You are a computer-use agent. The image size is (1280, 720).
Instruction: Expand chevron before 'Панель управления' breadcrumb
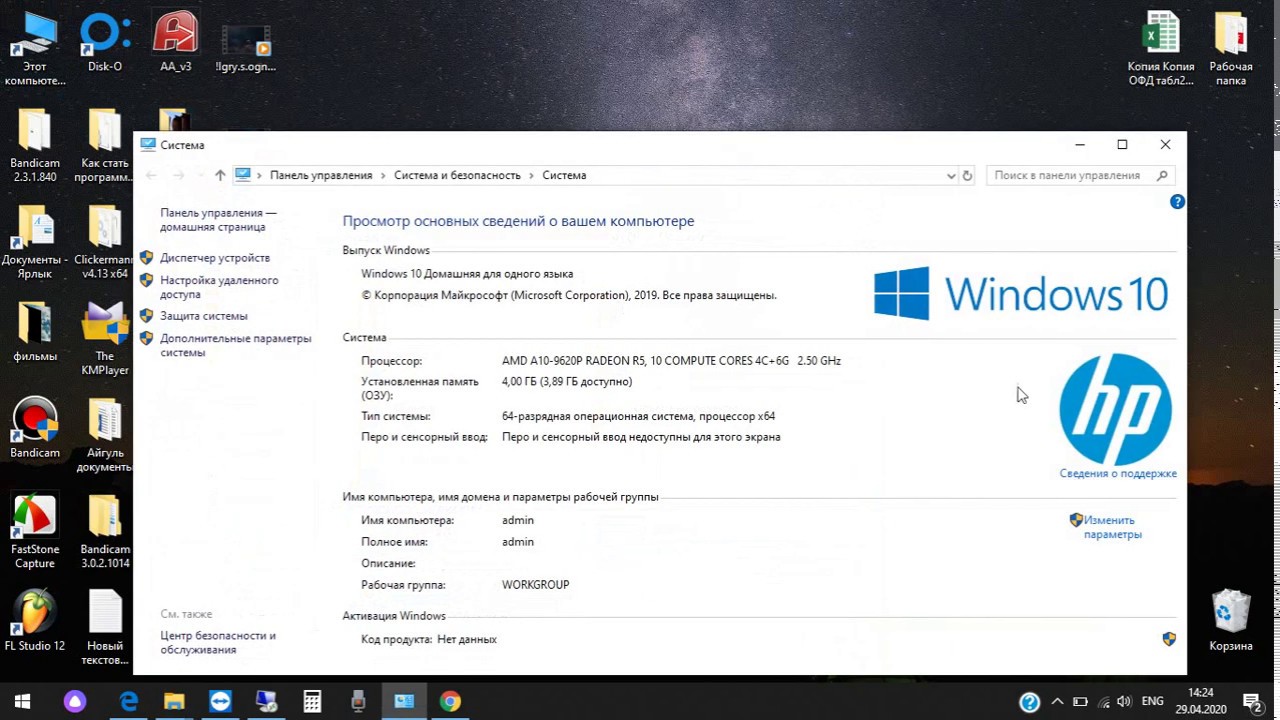pos(259,175)
